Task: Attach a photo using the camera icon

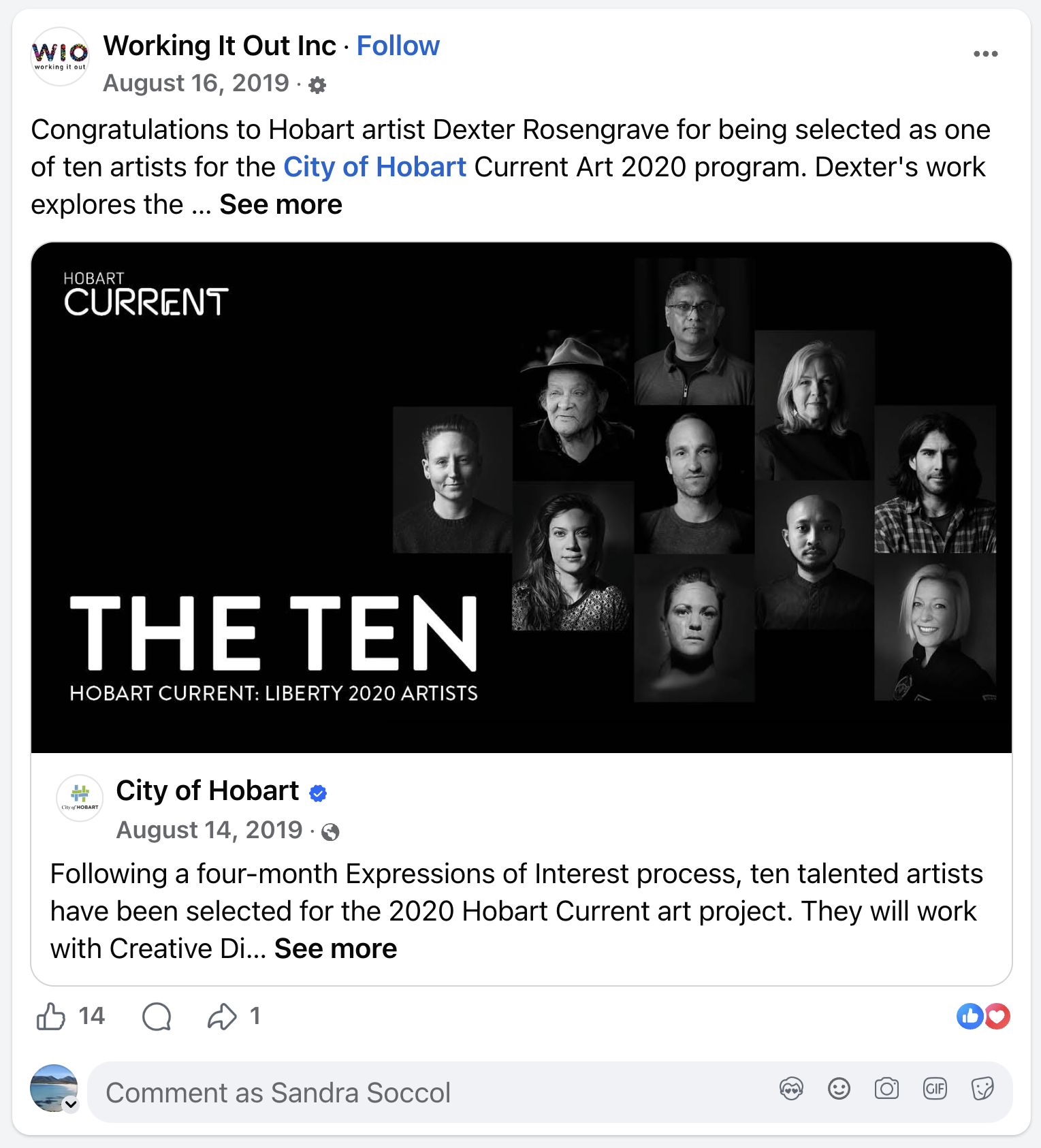Action: click(886, 1089)
